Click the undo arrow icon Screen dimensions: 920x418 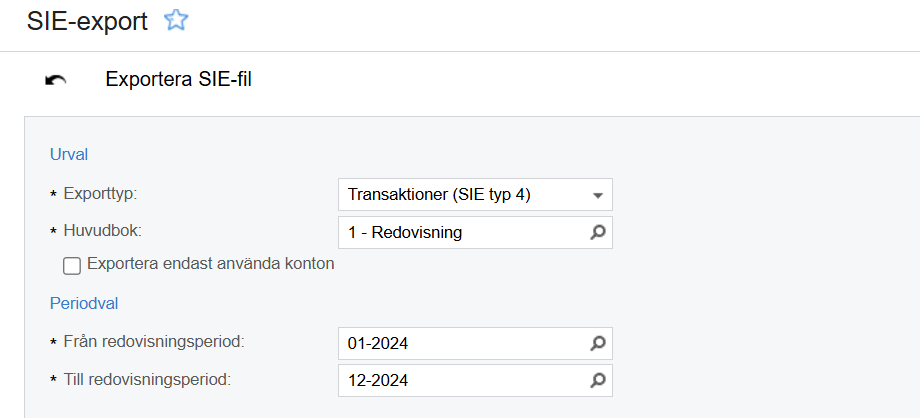56,81
